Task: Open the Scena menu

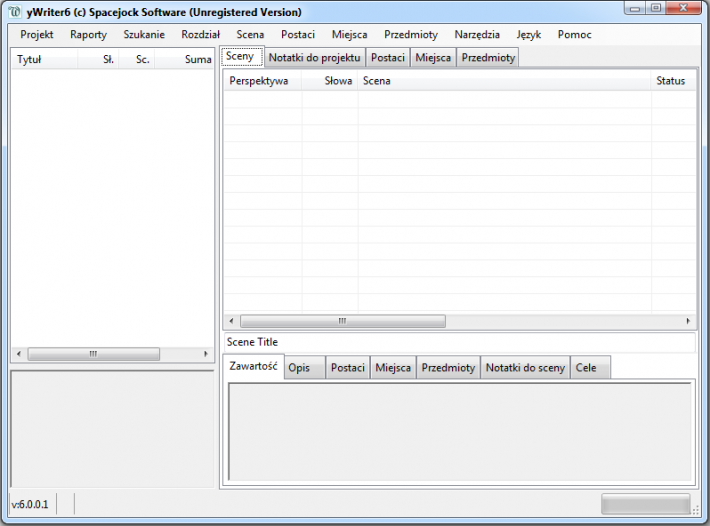Action: [x=250, y=34]
